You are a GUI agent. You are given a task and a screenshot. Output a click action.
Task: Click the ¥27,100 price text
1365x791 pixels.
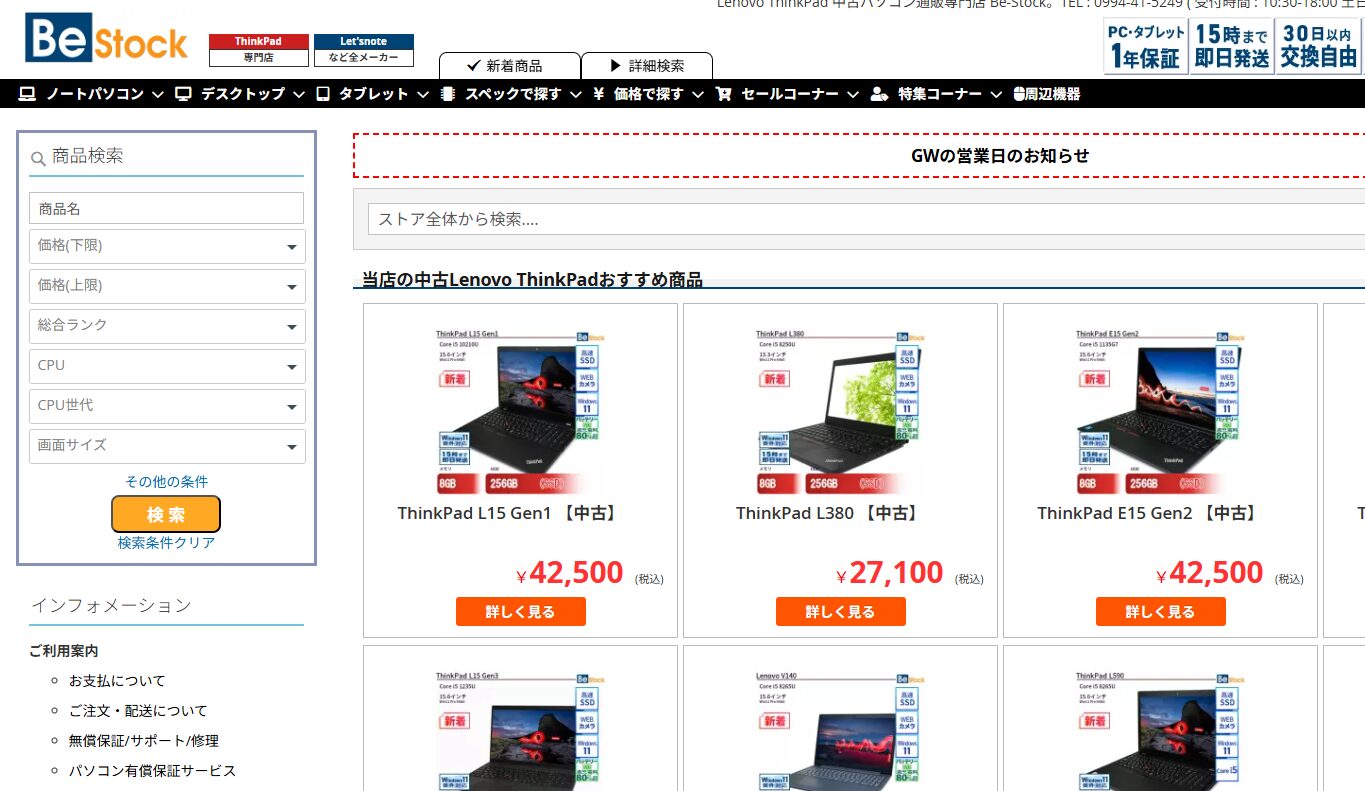[x=890, y=573]
